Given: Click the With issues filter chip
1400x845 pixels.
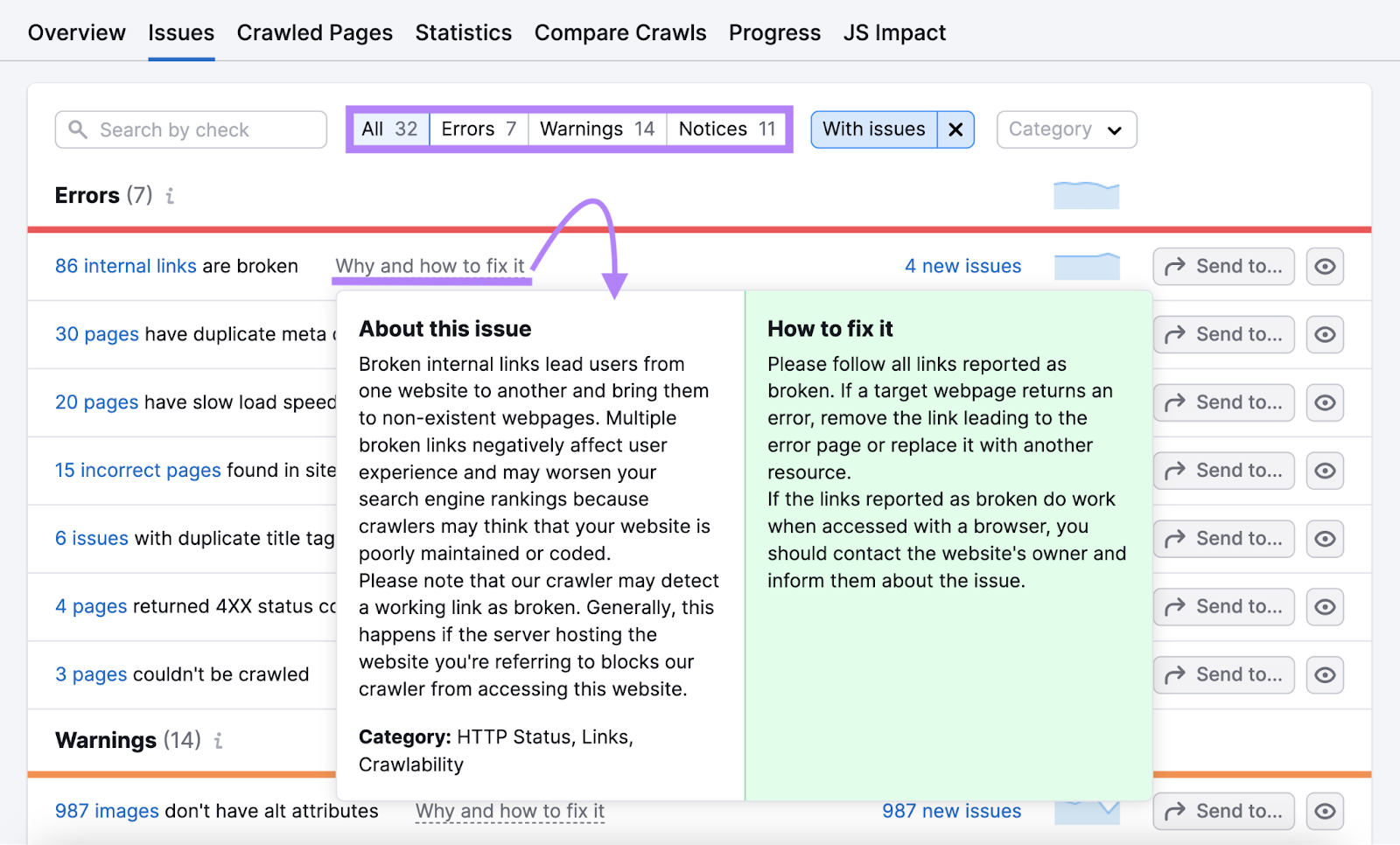Looking at the screenshot, I should pyautogui.click(x=873, y=129).
